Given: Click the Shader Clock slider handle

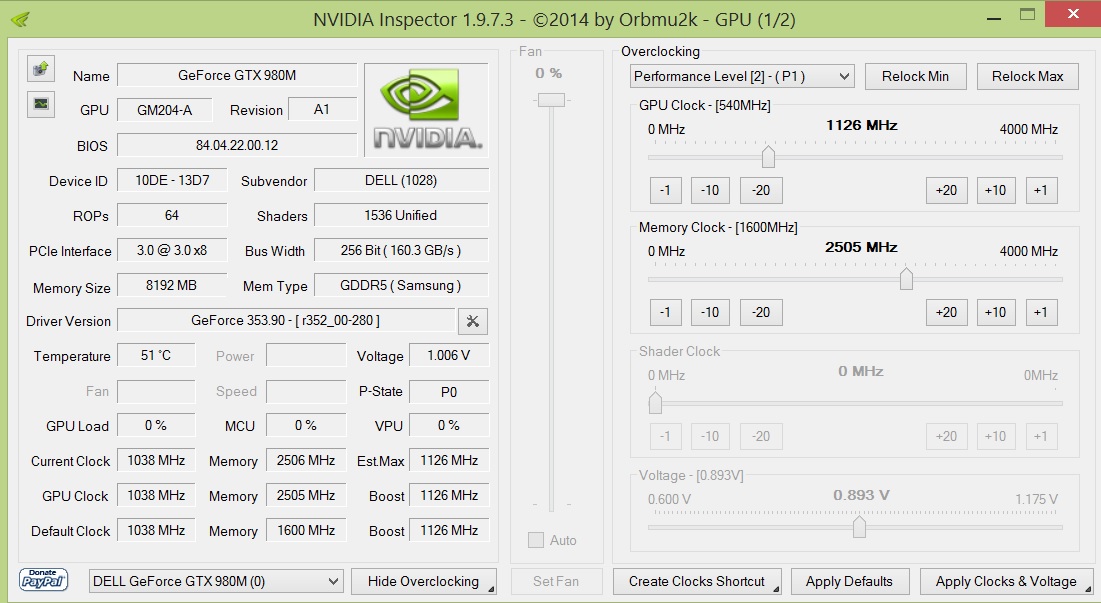Looking at the screenshot, I should pyautogui.click(x=655, y=403).
